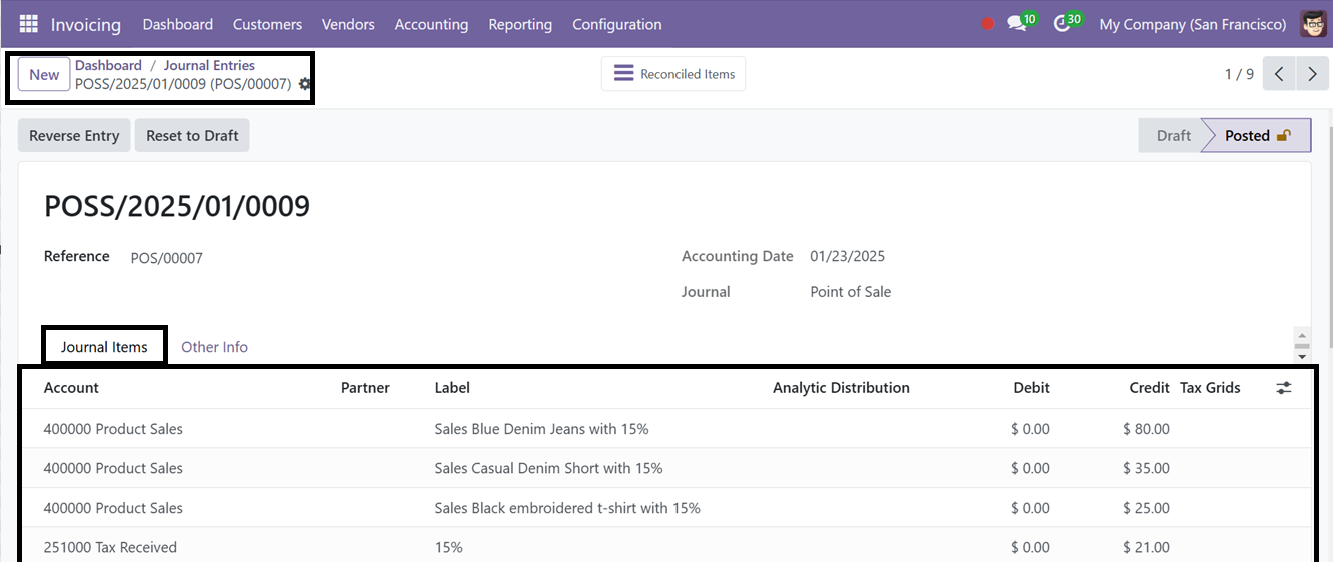The height and width of the screenshot is (562, 1333).
Task: Open the Dashboard menu
Action: [x=178, y=24]
